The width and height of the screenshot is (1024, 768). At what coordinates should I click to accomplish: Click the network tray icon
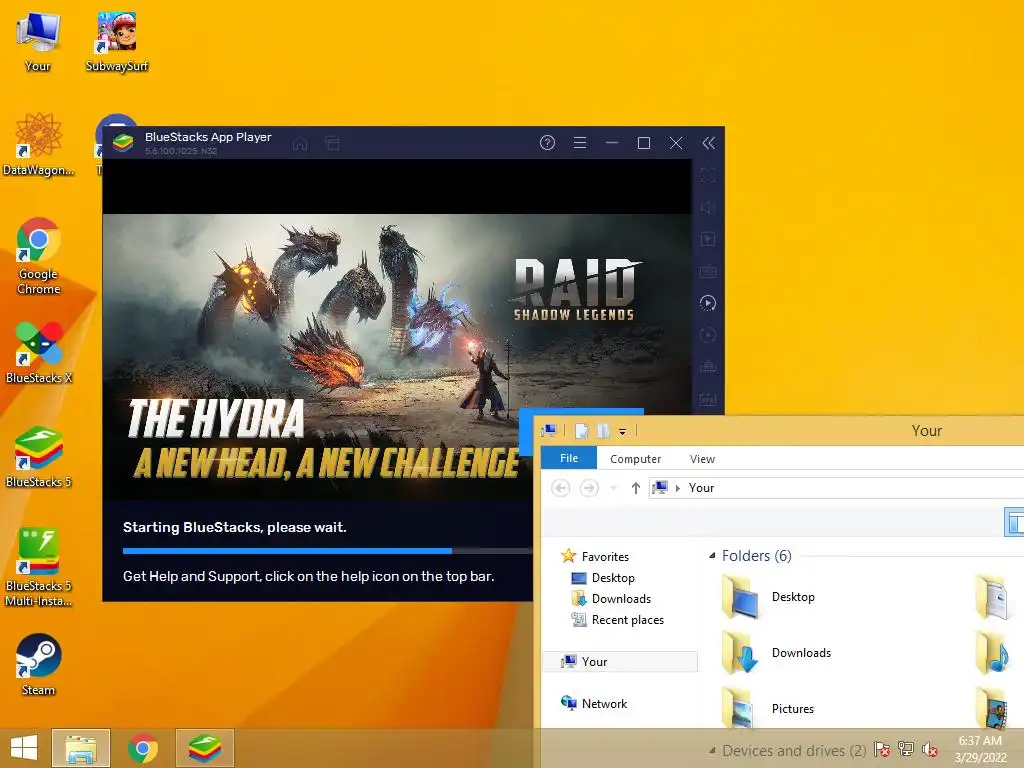906,749
